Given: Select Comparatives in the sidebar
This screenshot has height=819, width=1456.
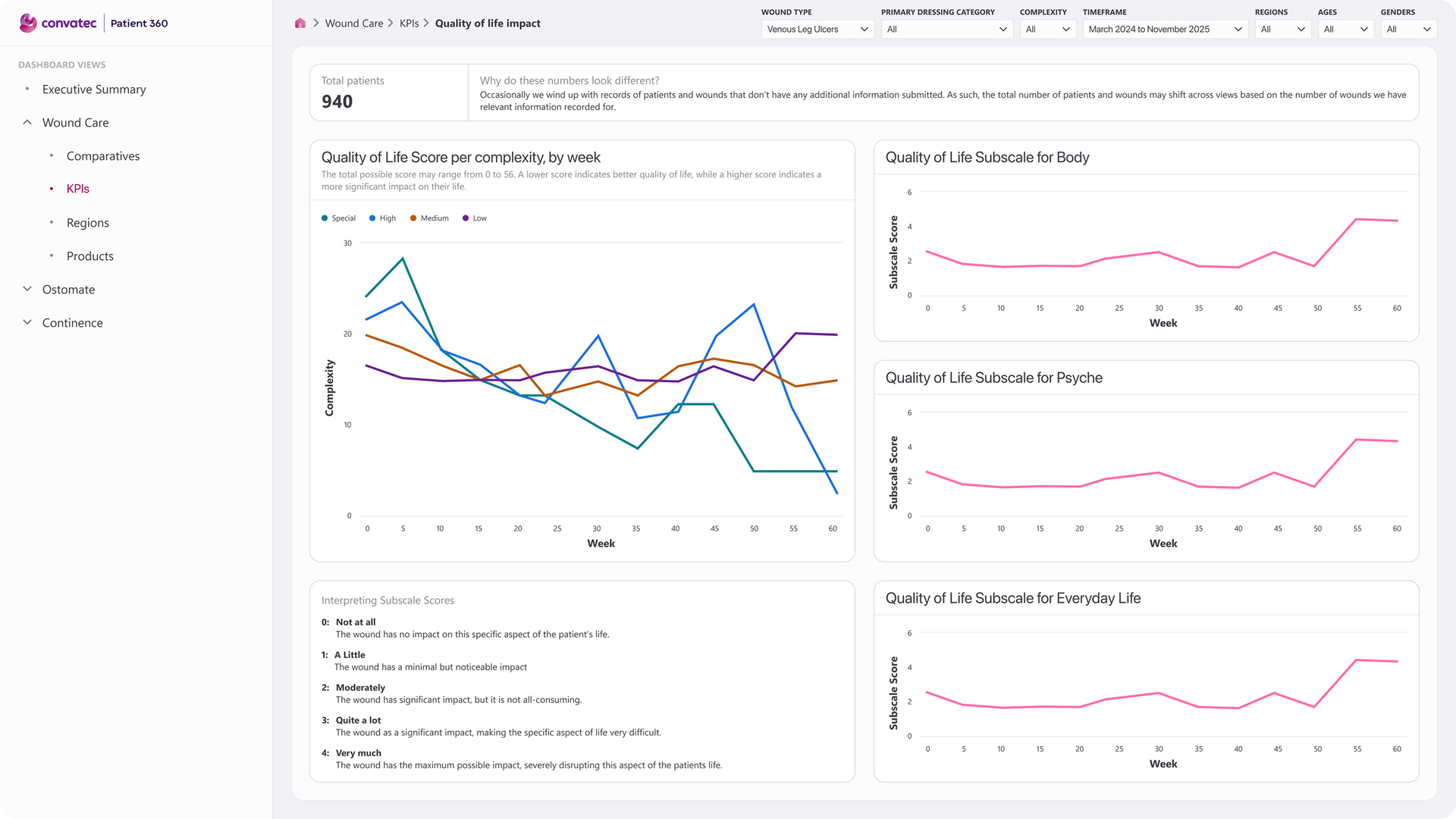Looking at the screenshot, I should [x=103, y=156].
